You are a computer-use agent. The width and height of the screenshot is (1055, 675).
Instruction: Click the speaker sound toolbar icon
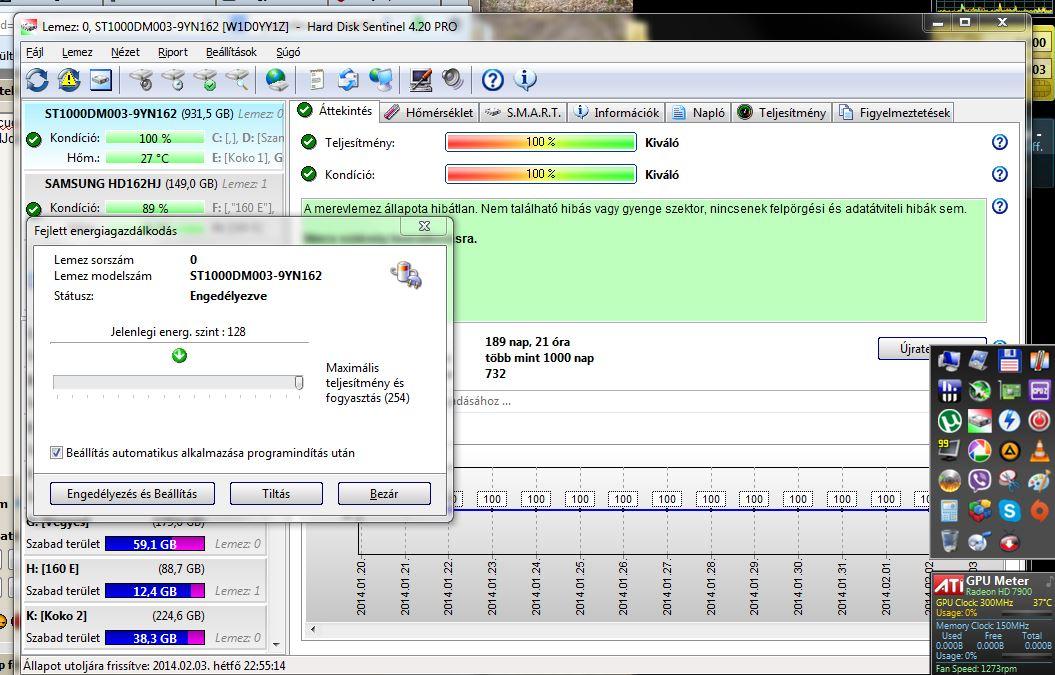453,79
